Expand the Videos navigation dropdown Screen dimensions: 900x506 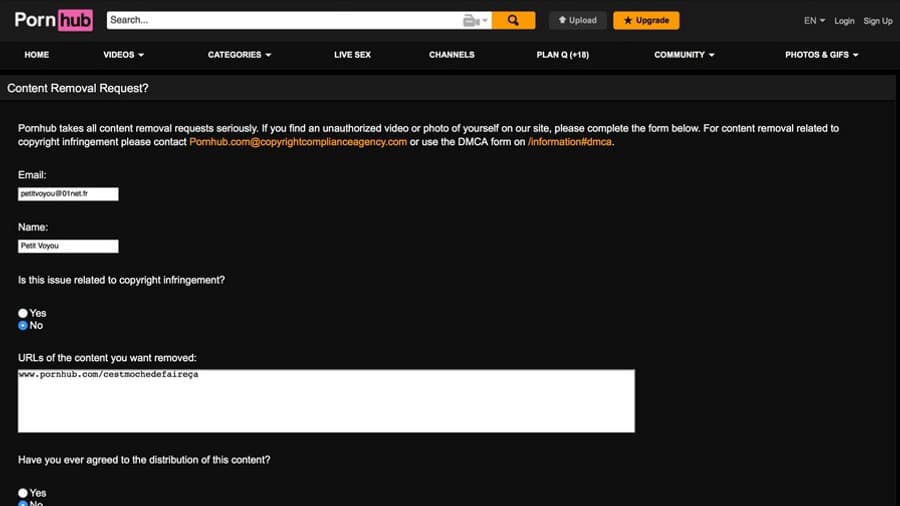coord(123,55)
